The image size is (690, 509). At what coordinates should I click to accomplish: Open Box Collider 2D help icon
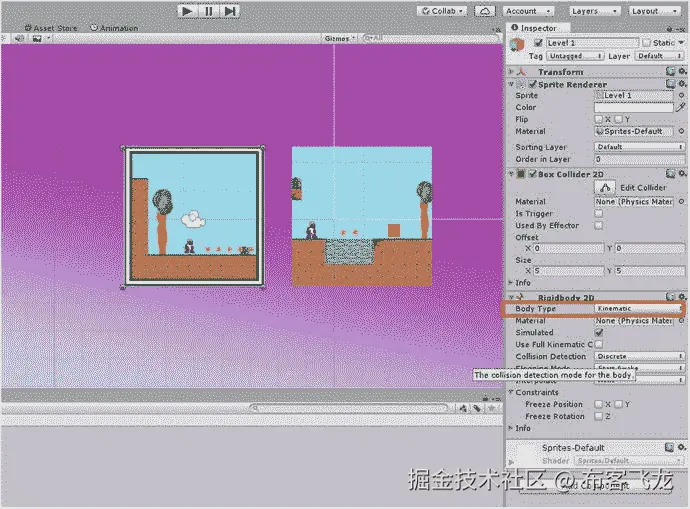click(670, 174)
